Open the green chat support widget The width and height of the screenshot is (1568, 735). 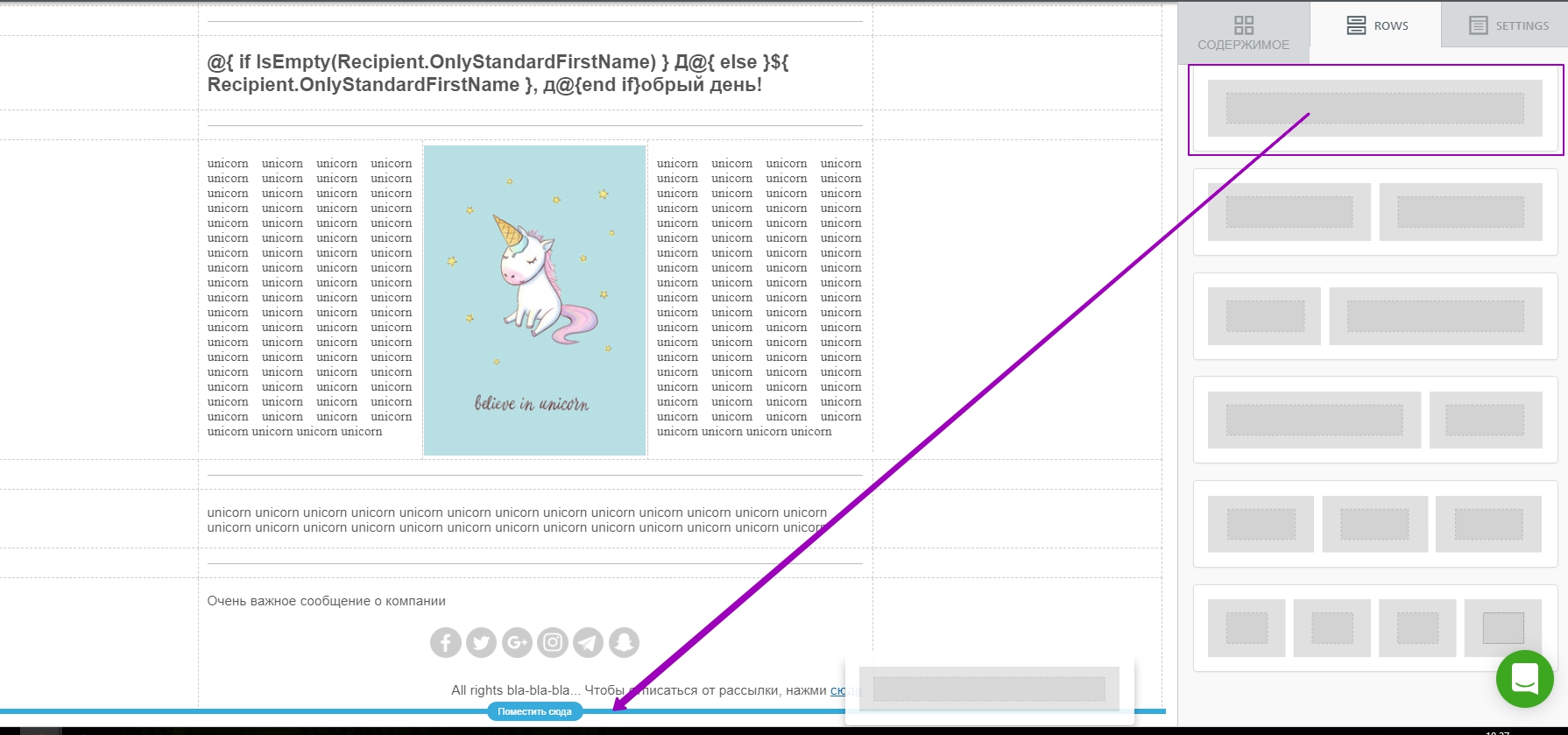(1524, 678)
